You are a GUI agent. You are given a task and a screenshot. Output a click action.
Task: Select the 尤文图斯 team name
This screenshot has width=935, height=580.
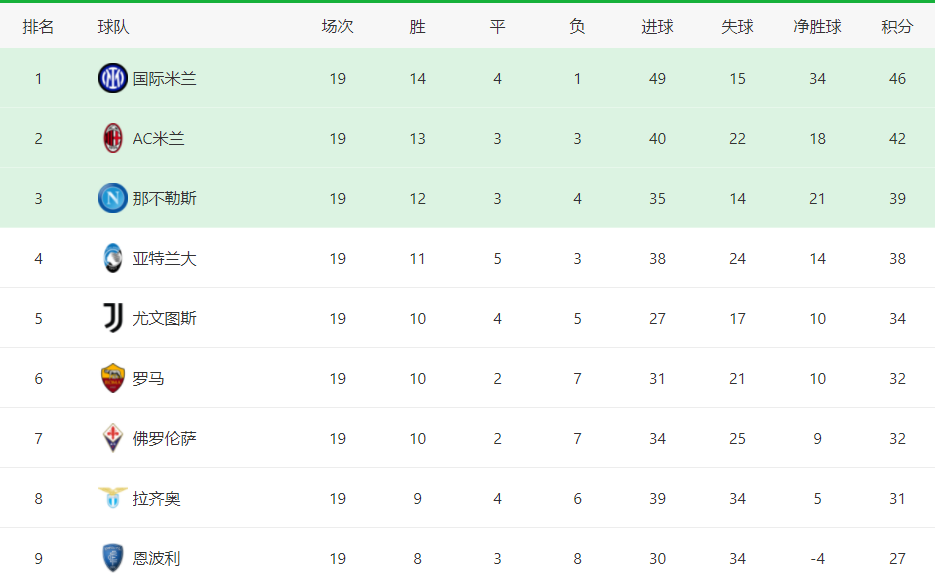coord(164,318)
